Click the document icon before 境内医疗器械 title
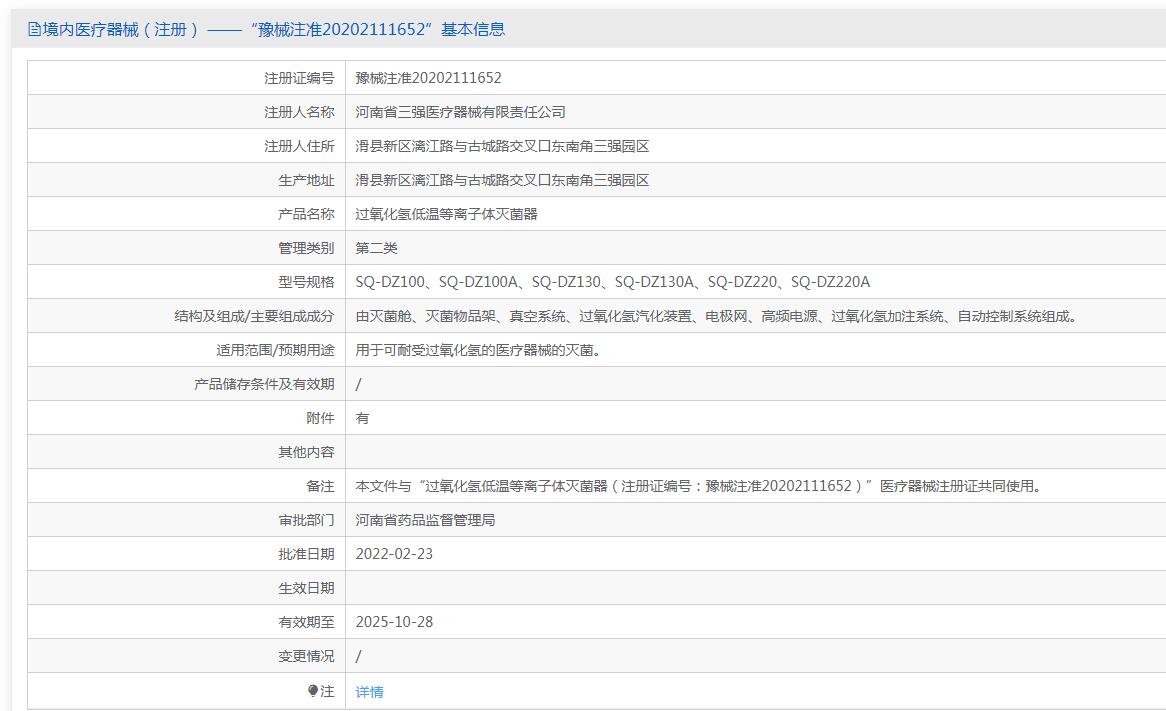Image resolution: width=1166 pixels, height=711 pixels. pos(34,30)
